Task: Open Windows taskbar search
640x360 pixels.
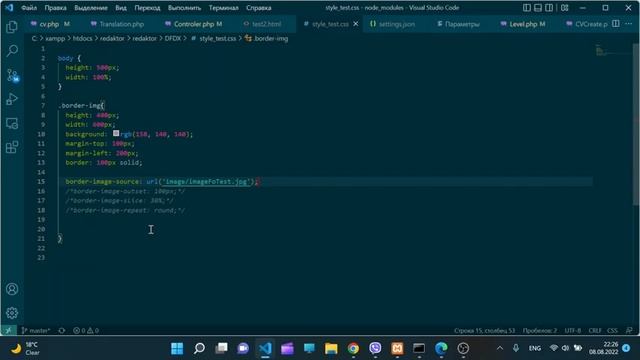Action: [199, 348]
